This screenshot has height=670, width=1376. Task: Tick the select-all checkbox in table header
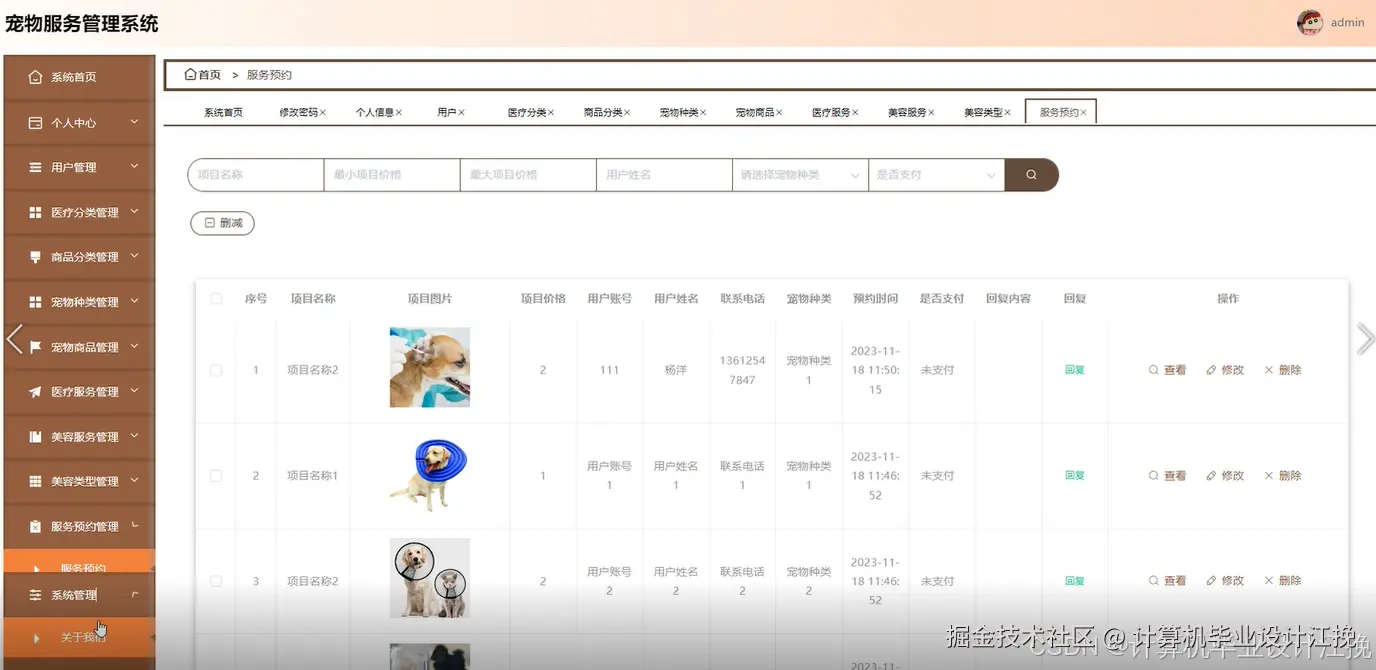pos(216,299)
